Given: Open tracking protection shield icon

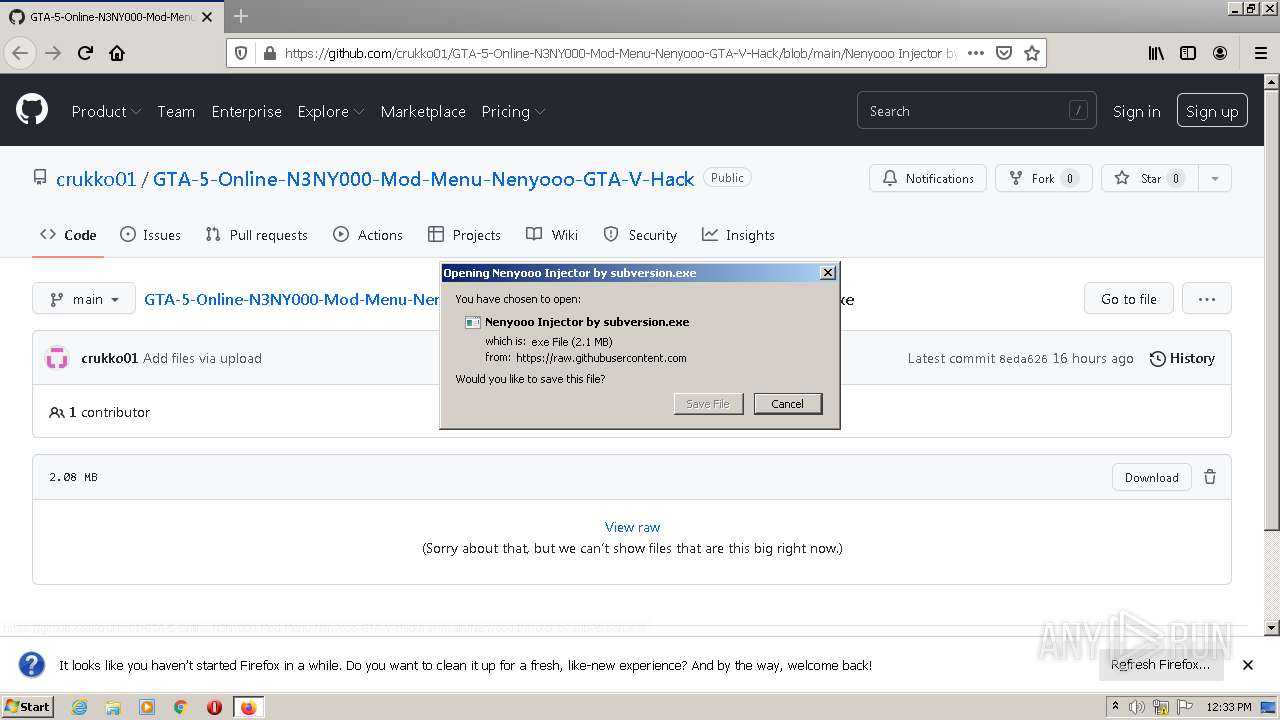Looking at the screenshot, I should pos(240,53).
